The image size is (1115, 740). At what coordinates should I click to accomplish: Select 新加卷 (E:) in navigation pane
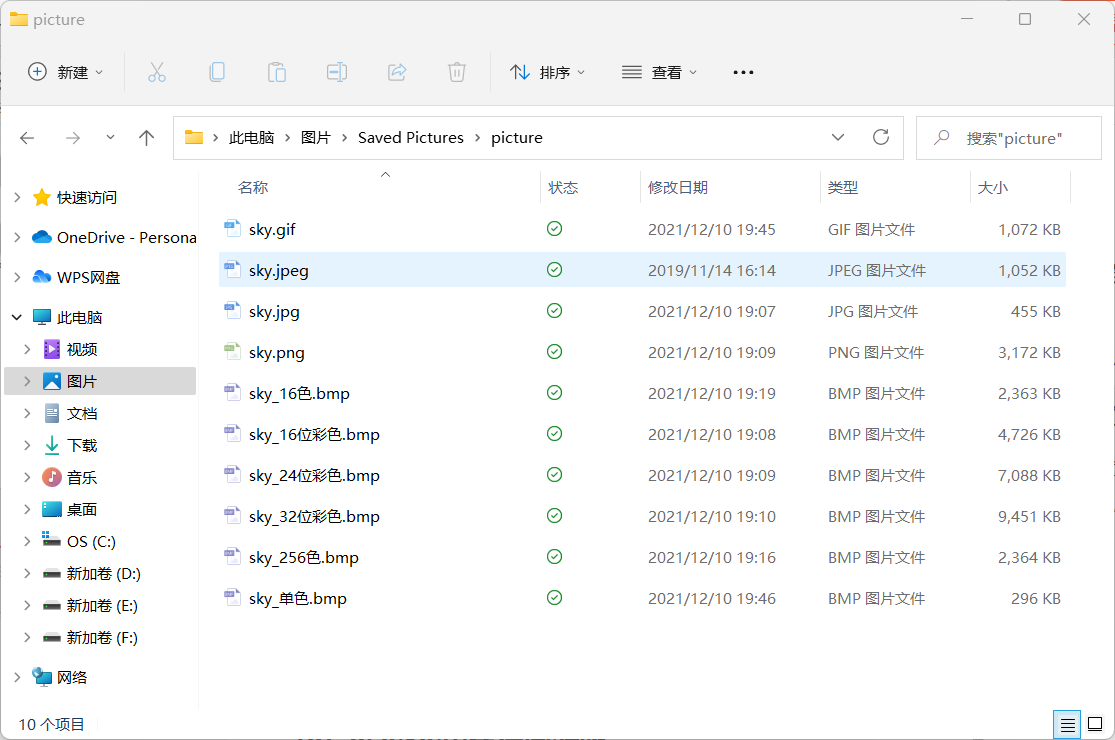pos(100,605)
